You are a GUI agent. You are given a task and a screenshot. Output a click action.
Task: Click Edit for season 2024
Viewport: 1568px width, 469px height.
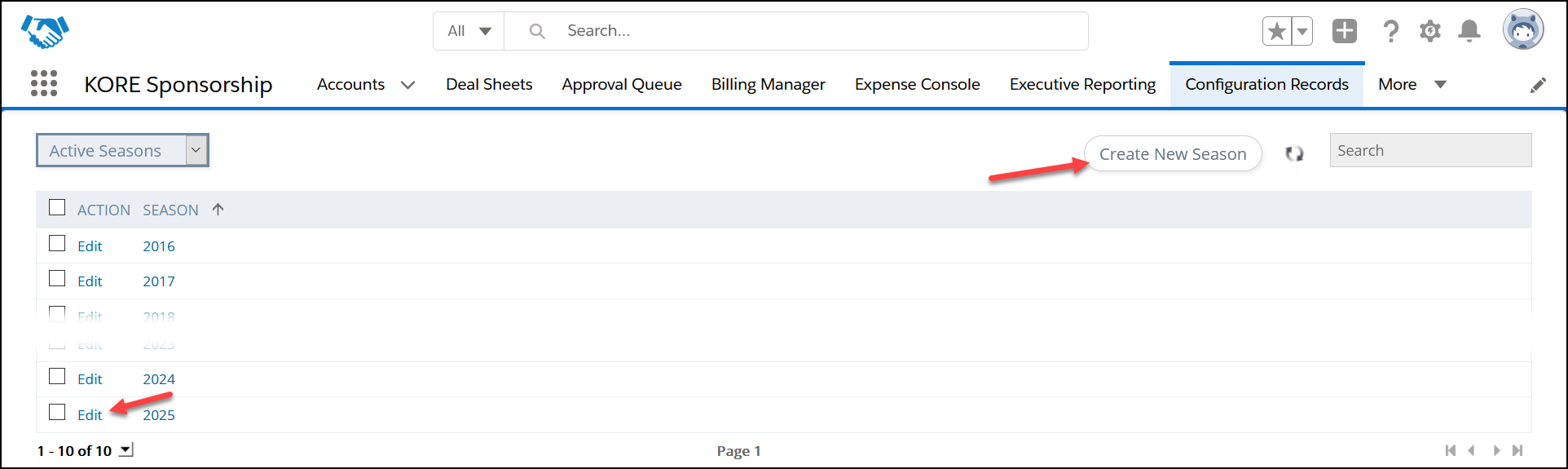click(x=90, y=379)
